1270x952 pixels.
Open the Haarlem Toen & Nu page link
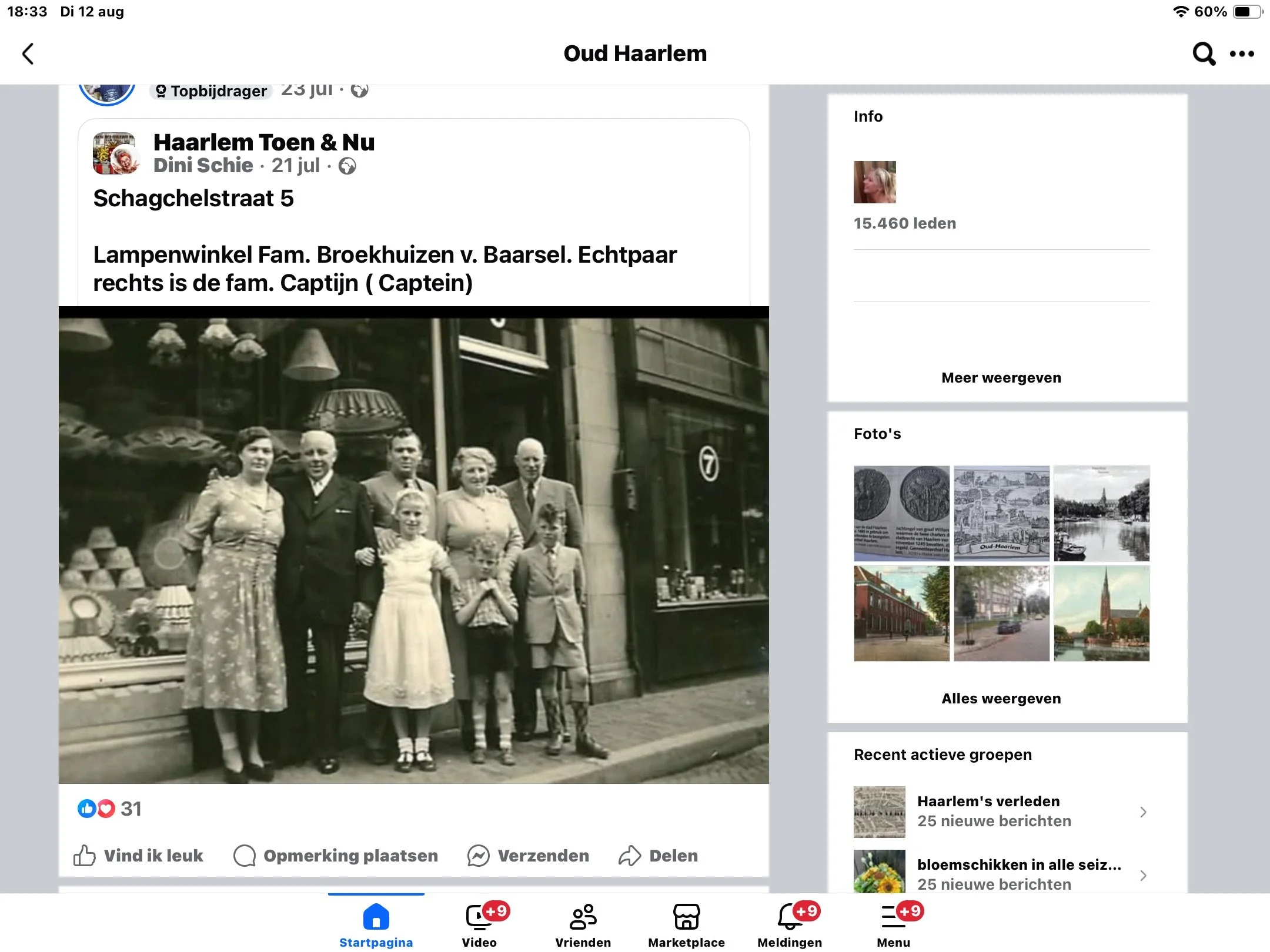click(x=263, y=143)
